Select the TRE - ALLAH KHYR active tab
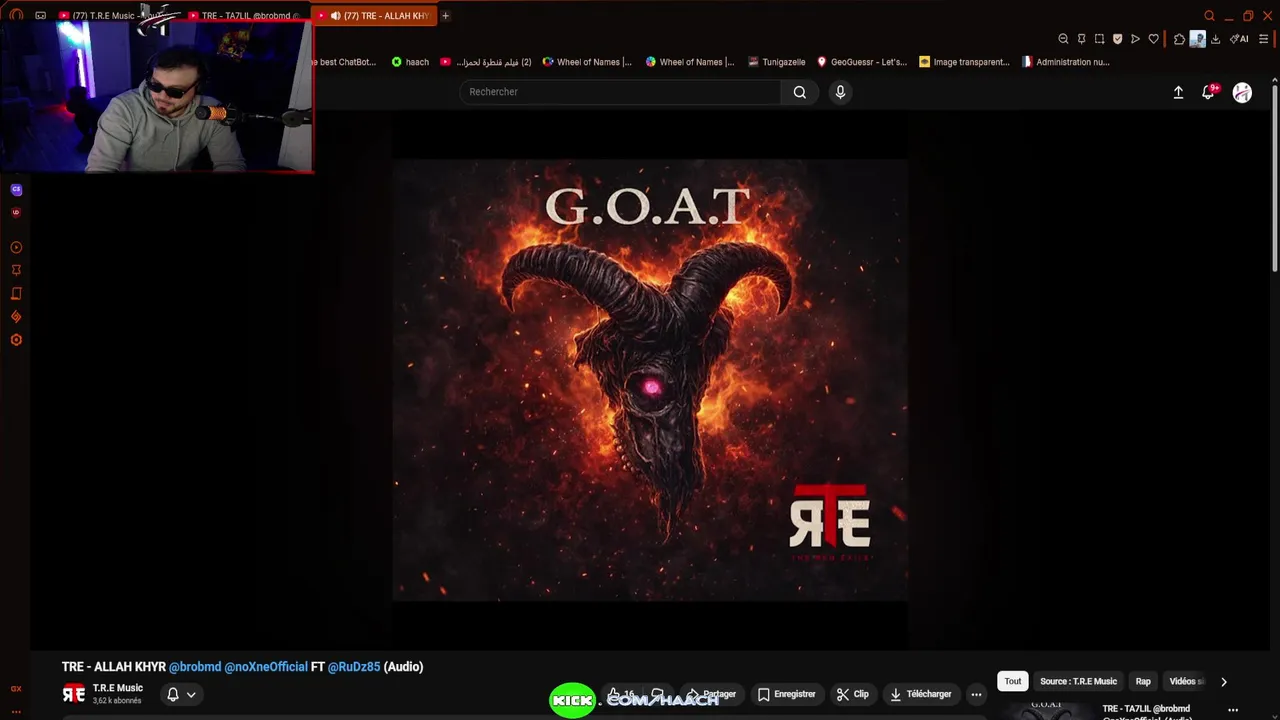 coord(375,16)
